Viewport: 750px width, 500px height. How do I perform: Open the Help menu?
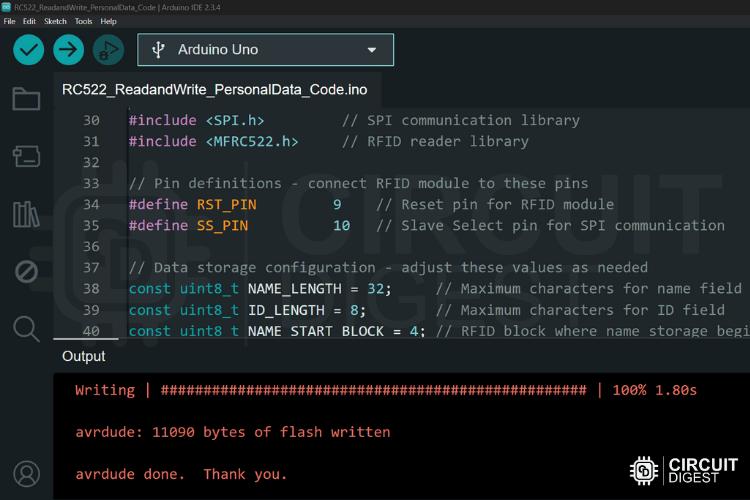[x=108, y=21]
